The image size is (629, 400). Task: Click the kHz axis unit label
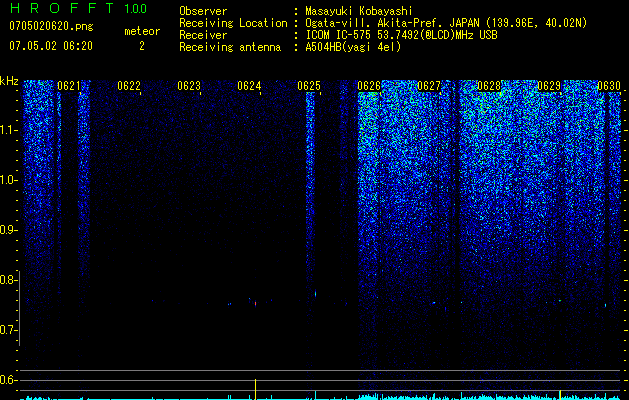9,81
